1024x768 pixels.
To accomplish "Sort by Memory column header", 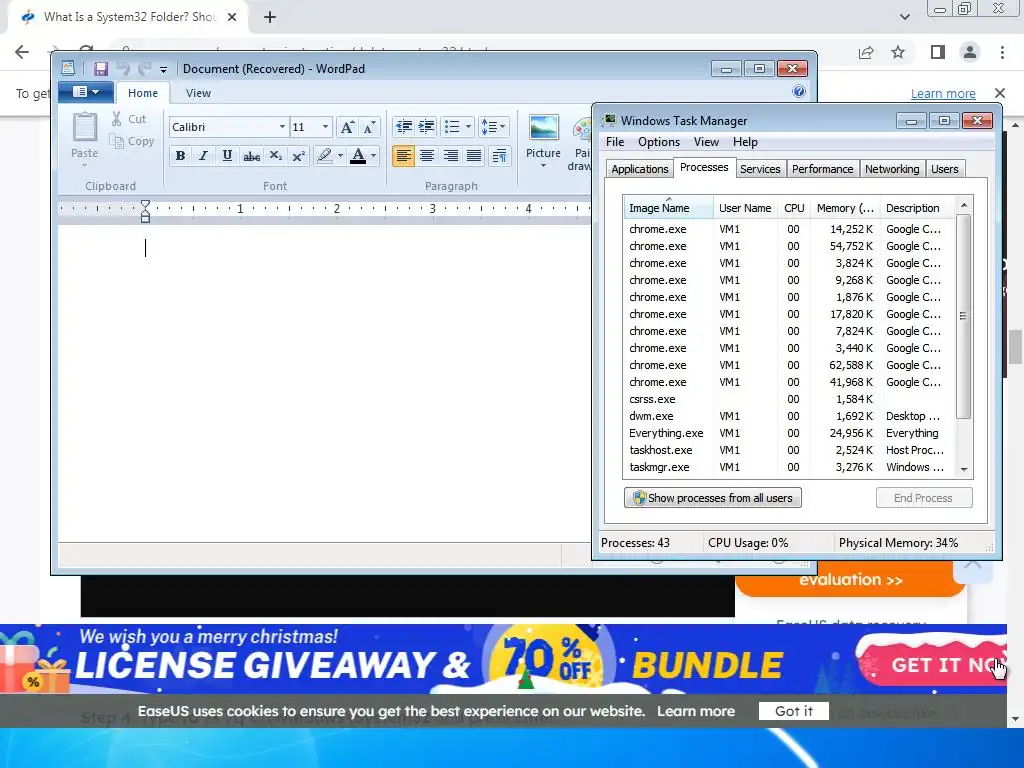I will click(x=845, y=208).
